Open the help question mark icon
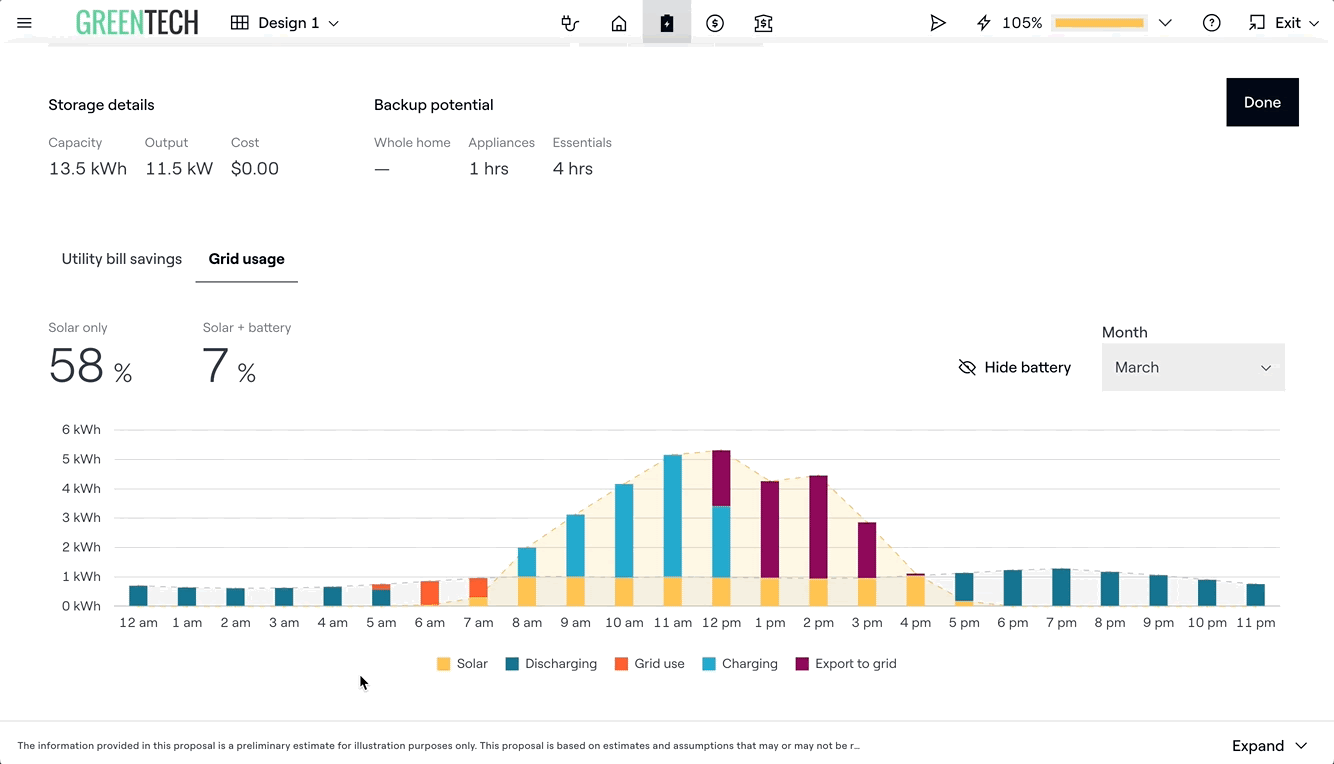1334x764 pixels. 1211,23
